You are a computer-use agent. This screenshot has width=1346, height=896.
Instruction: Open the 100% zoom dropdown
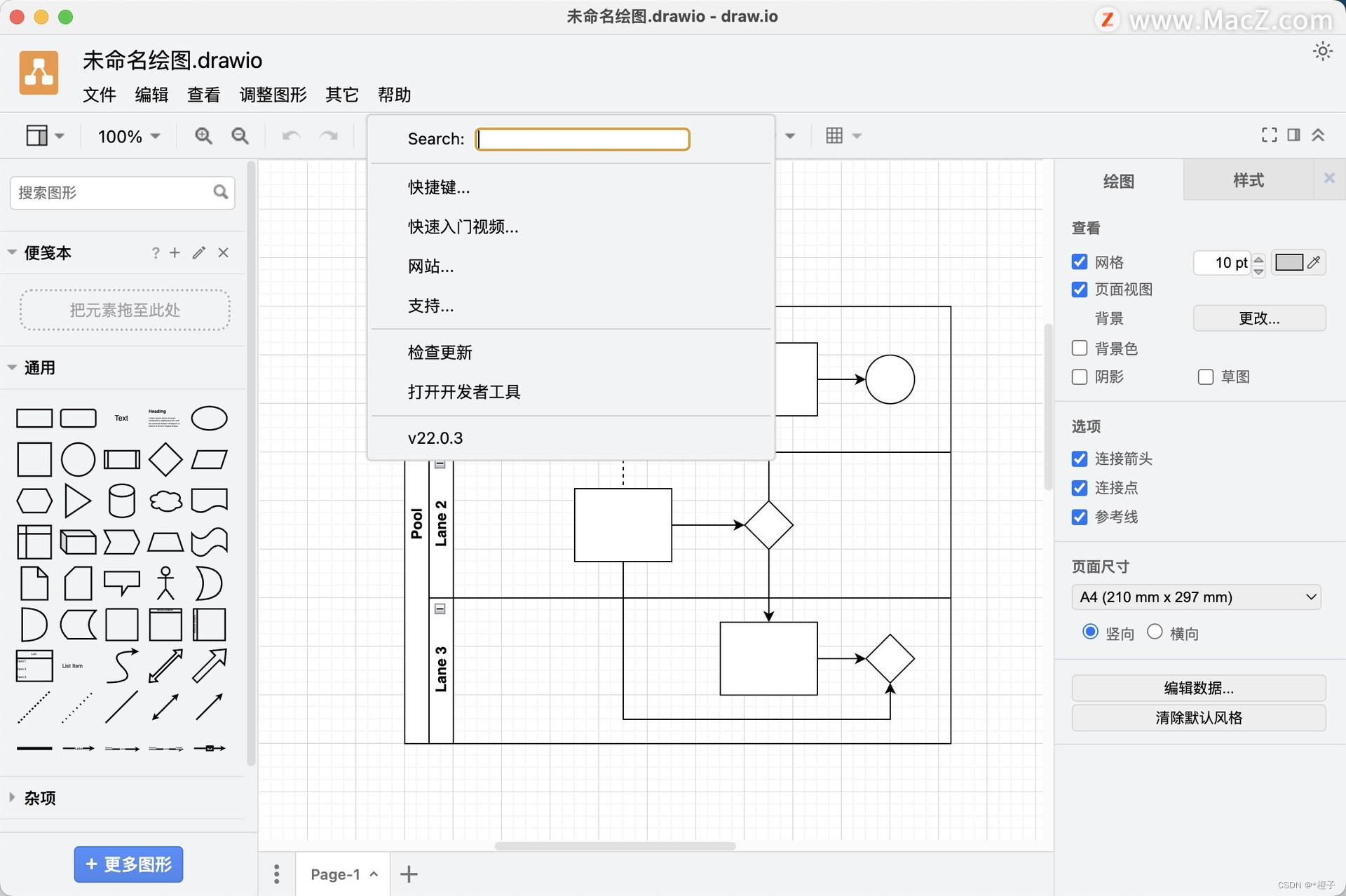click(129, 136)
